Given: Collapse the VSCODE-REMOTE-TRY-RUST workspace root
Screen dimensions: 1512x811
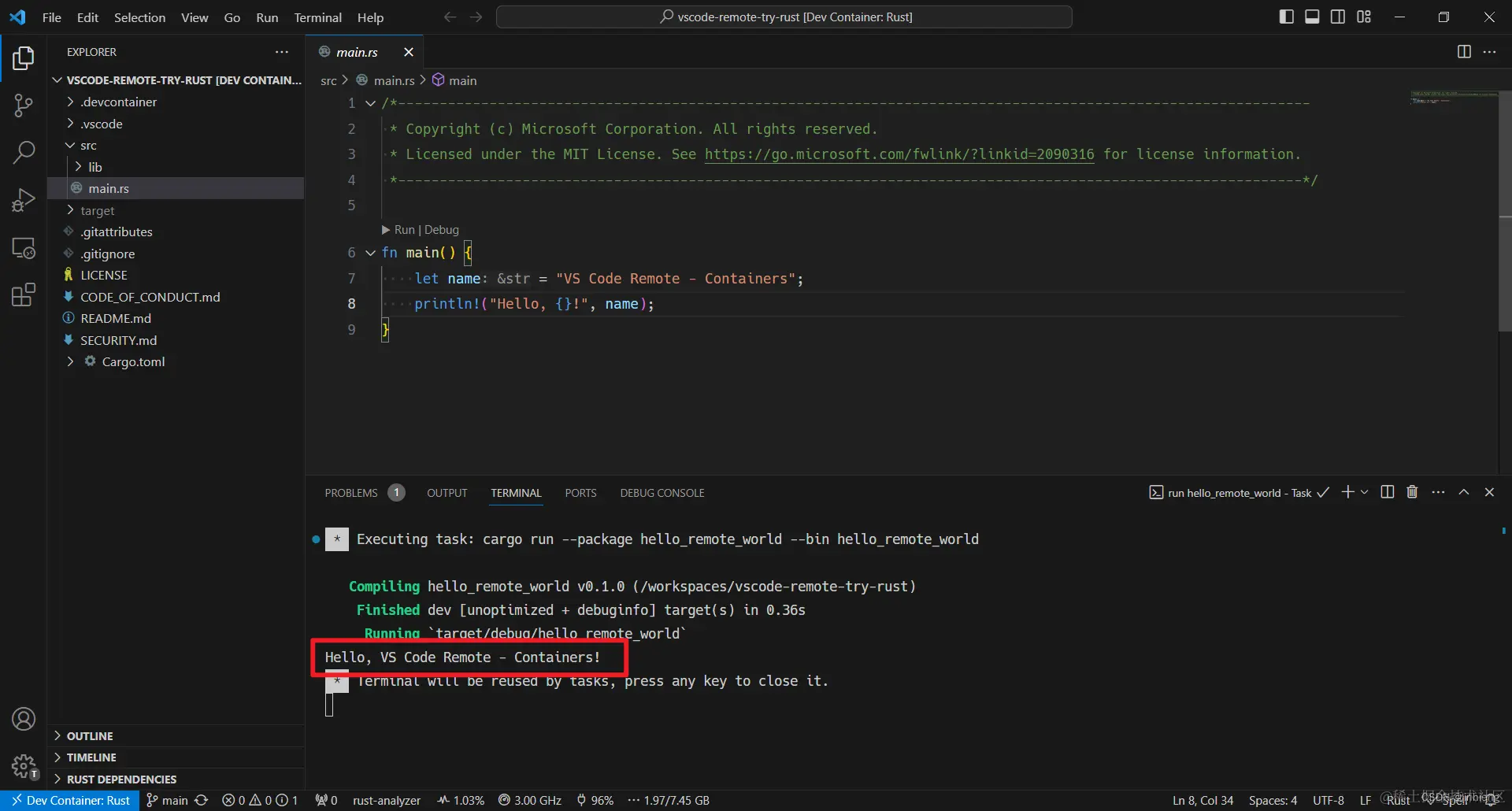Looking at the screenshot, I should coord(57,80).
